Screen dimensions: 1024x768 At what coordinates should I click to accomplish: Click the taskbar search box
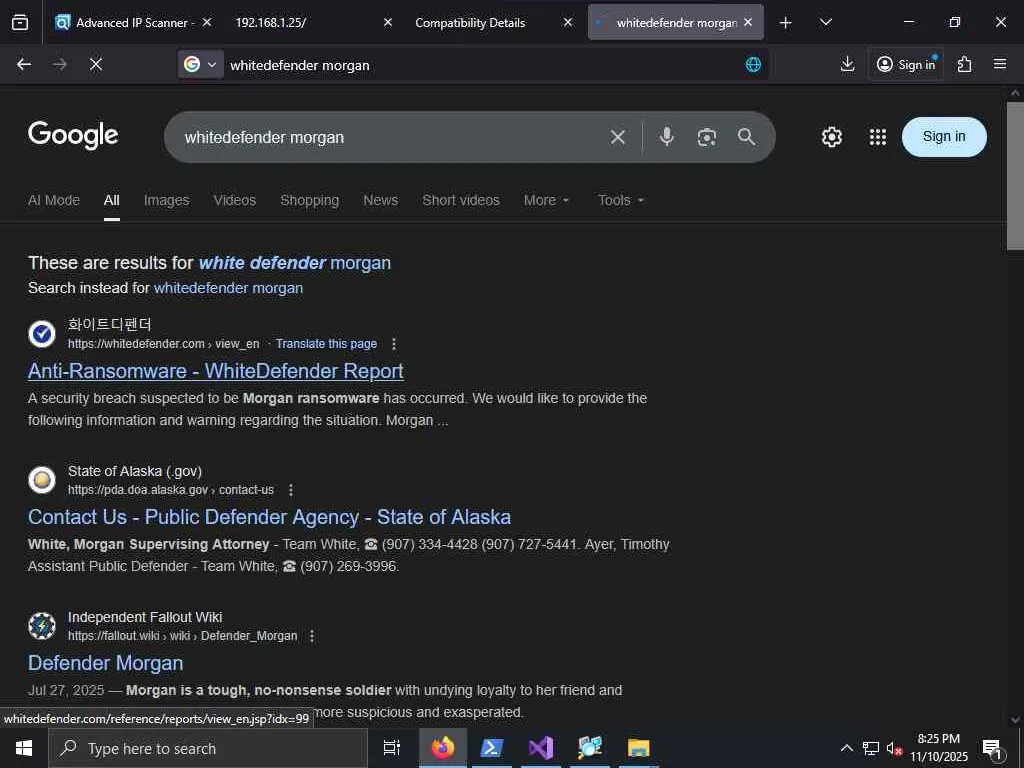pos(208,748)
